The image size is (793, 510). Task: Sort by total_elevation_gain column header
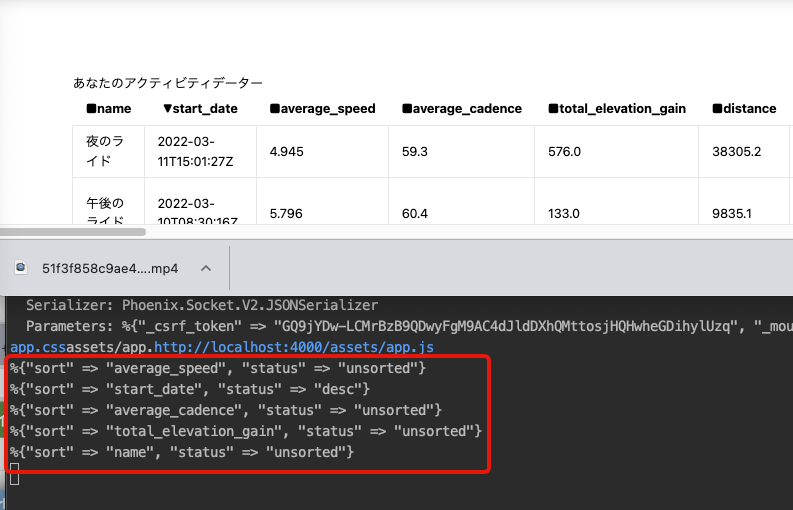click(617, 108)
